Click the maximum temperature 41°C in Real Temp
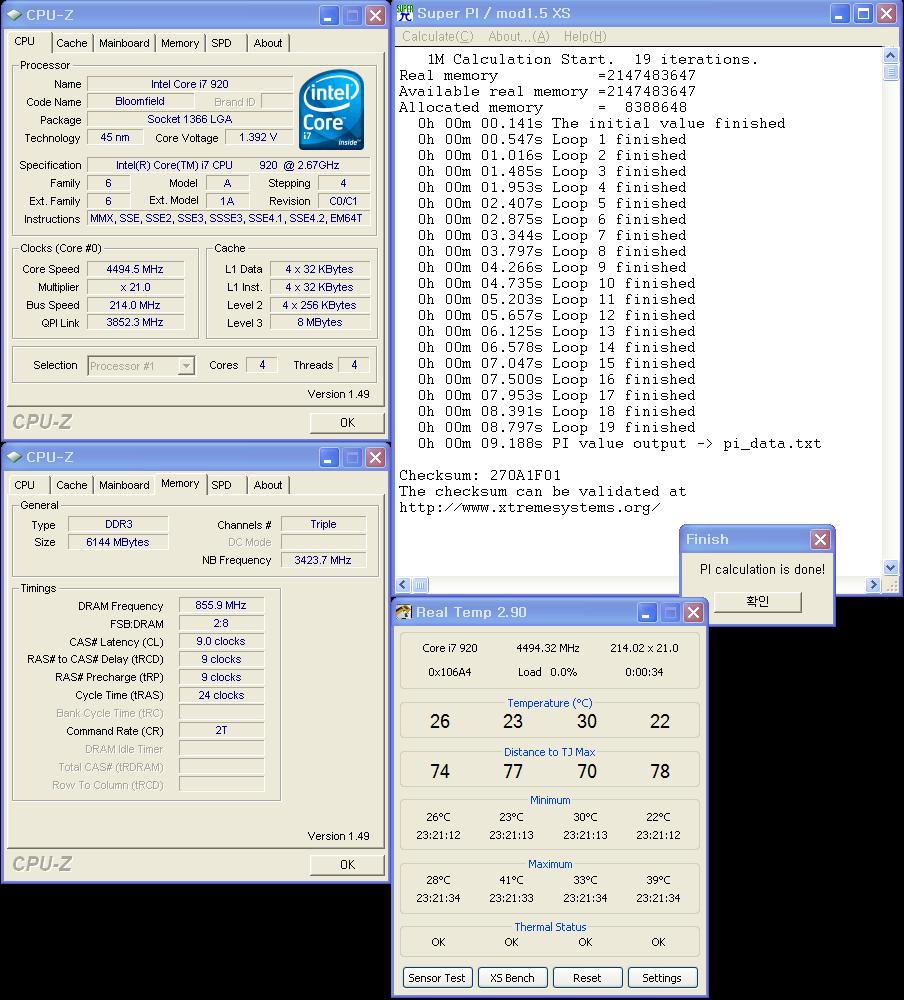Viewport: 904px width, 1000px height. pos(512,880)
